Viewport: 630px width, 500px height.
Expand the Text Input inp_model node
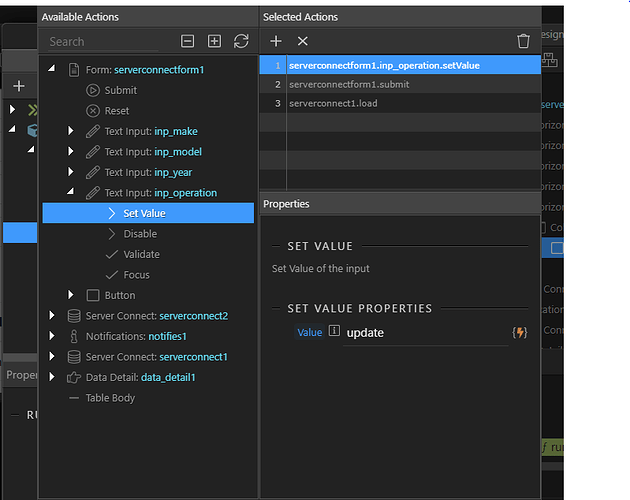point(71,151)
